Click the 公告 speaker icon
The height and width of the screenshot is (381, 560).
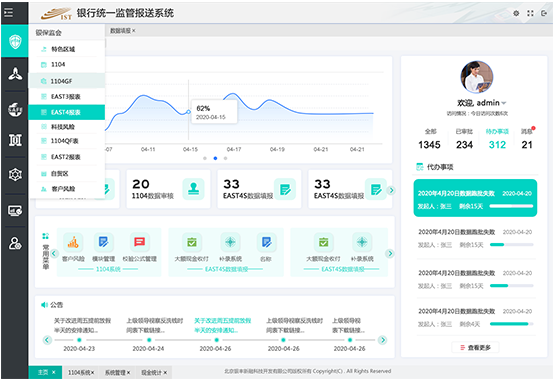click(44, 305)
